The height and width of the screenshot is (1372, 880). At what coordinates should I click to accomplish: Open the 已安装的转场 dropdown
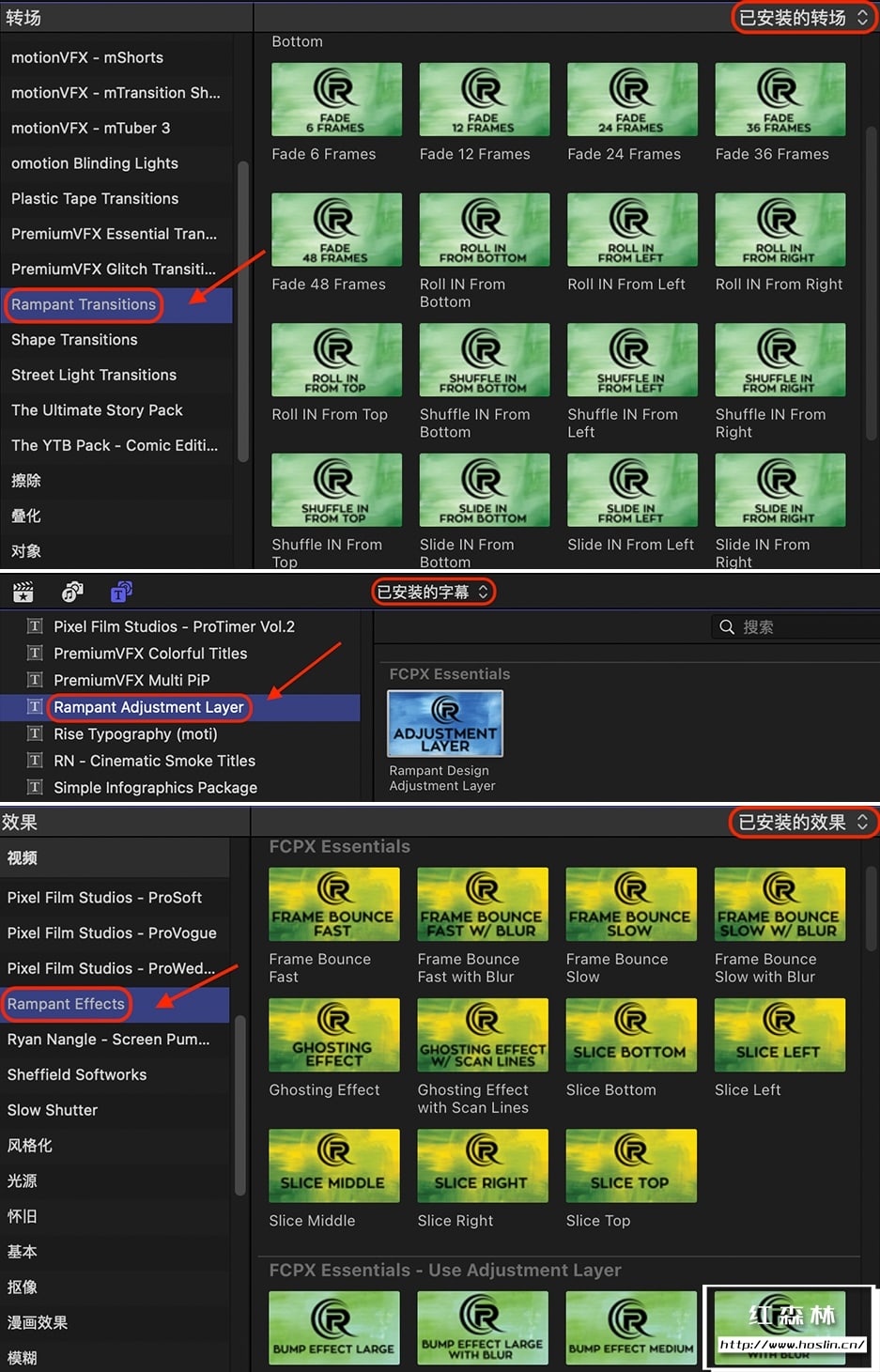[804, 18]
